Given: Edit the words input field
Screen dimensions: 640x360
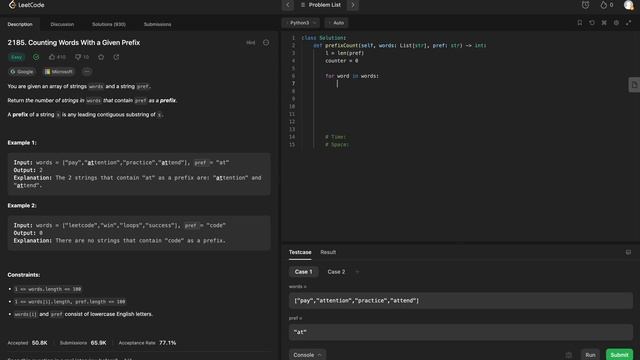Looking at the screenshot, I should [x=461, y=300].
